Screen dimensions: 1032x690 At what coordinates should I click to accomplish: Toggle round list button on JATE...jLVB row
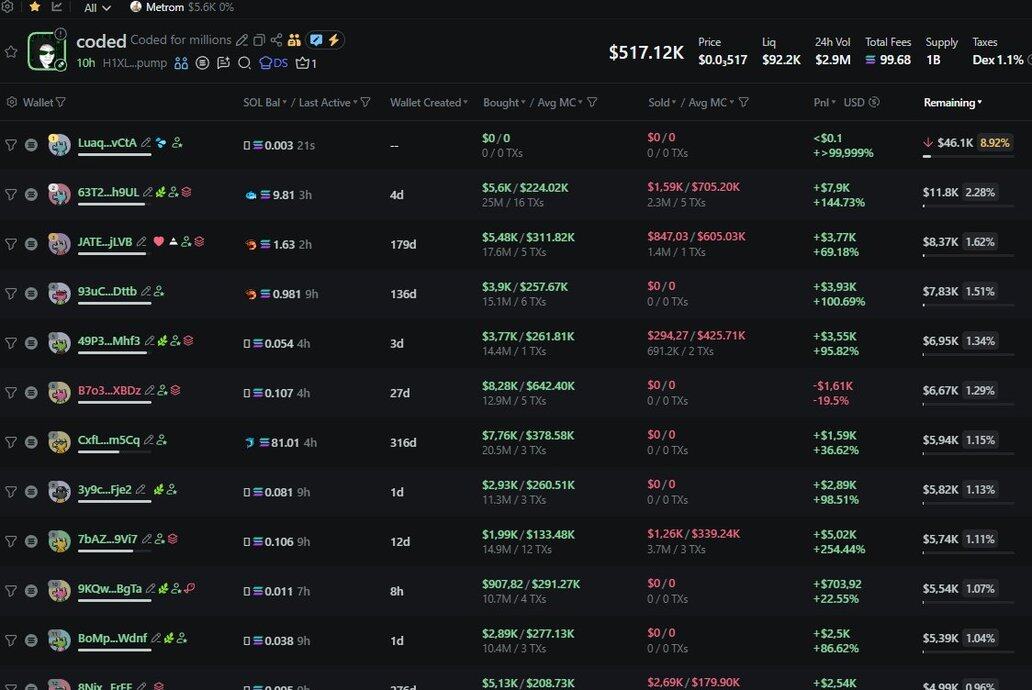point(31,244)
